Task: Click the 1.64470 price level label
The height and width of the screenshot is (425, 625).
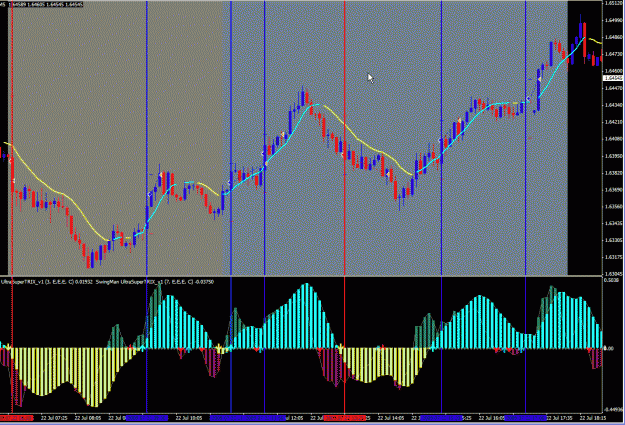Action: [614, 88]
